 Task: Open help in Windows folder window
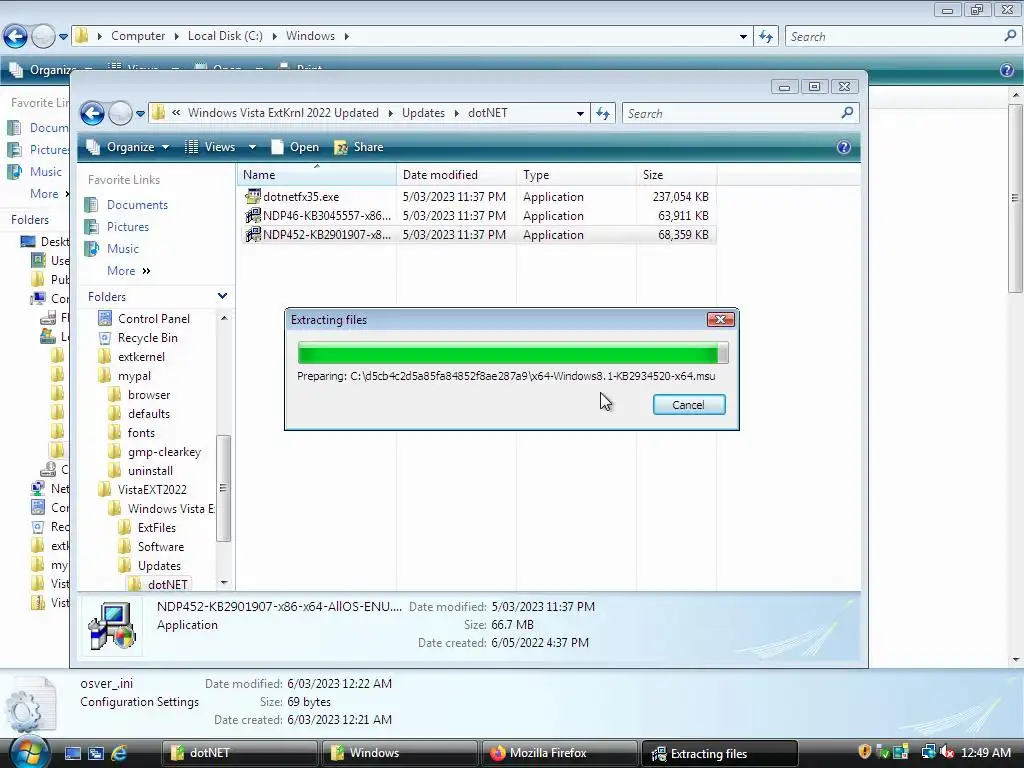[x=1007, y=70]
